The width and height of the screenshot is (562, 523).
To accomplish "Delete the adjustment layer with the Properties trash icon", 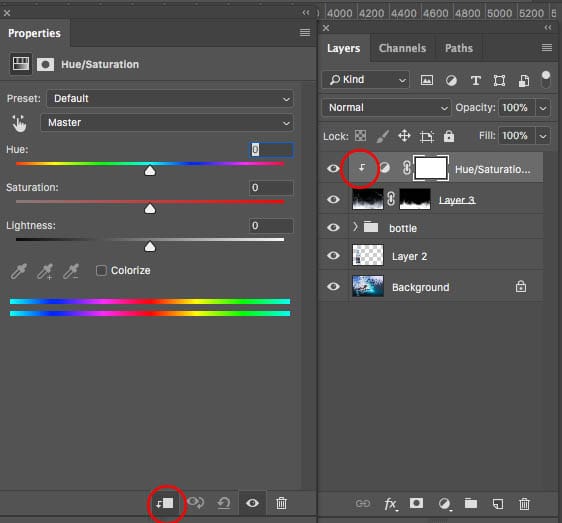I will [281, 503].
